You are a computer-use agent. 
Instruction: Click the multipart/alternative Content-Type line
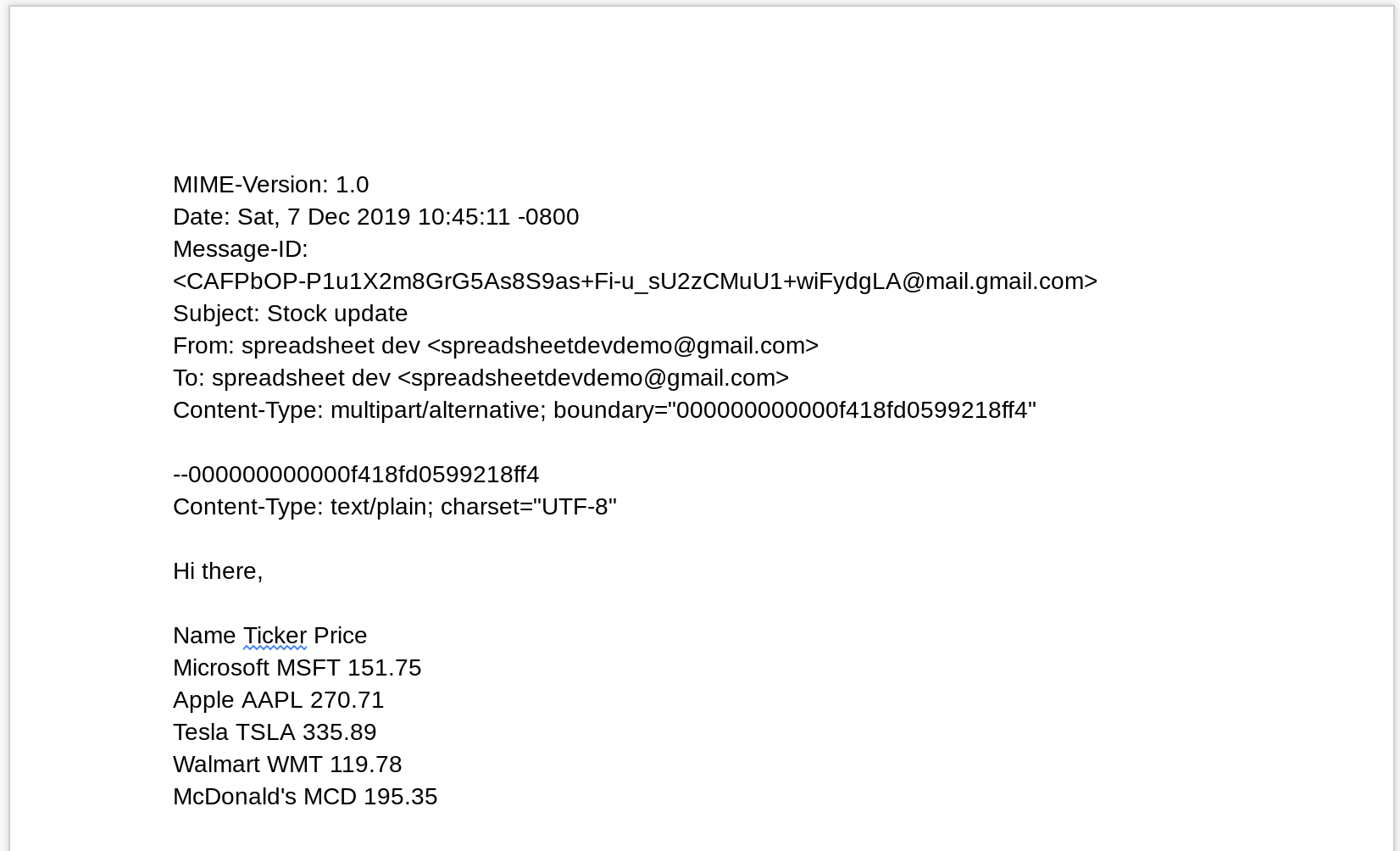point(605,410)
